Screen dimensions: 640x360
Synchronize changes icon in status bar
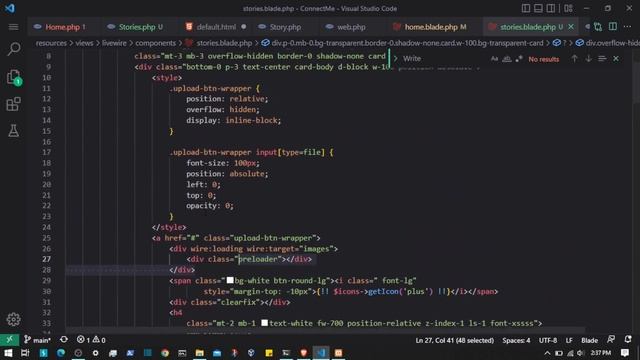tap(64, 340)
